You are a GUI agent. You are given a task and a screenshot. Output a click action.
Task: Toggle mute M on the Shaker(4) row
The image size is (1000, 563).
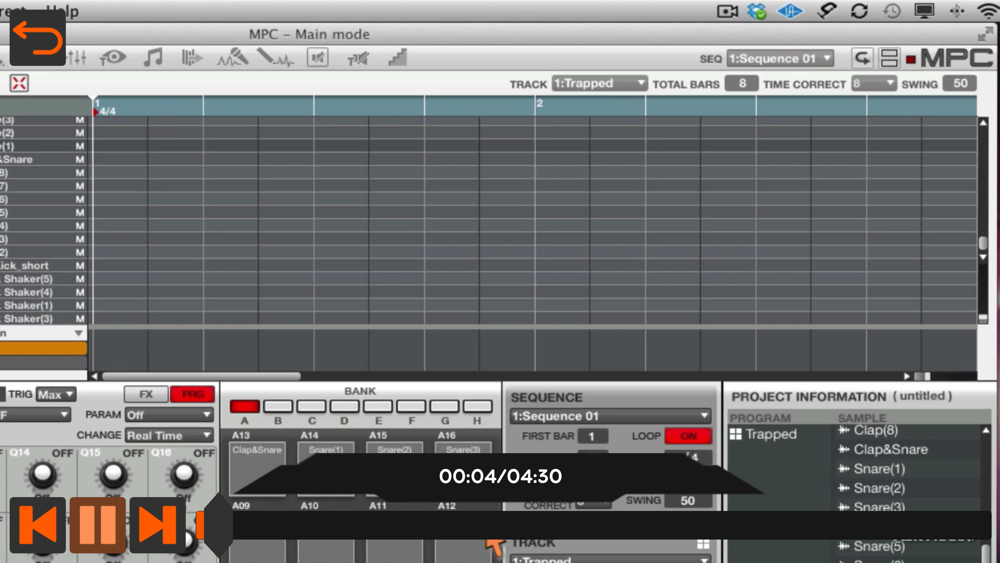[x=80, y=292]
